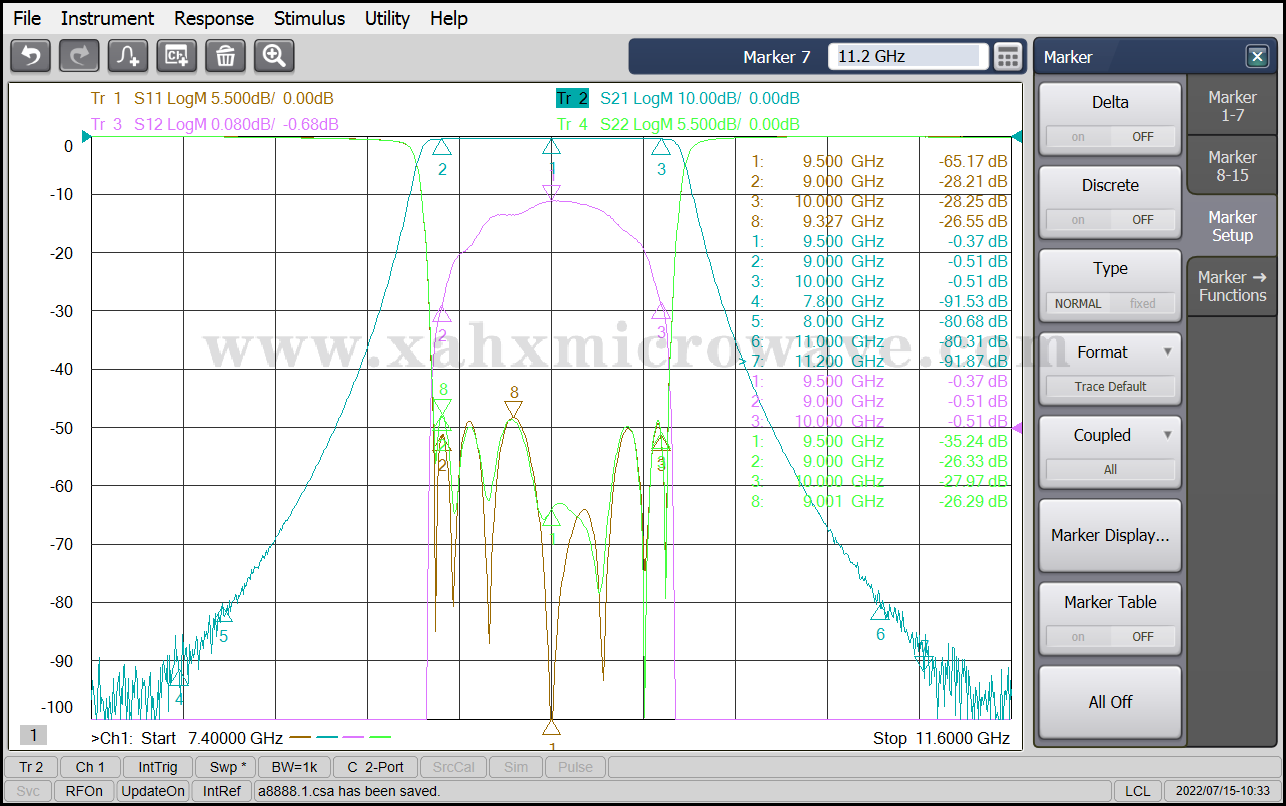Open the numeric keypad icon
The height and width of the screenshot is (806, 1286).
pyautogui.click(x=1008, y=57)
